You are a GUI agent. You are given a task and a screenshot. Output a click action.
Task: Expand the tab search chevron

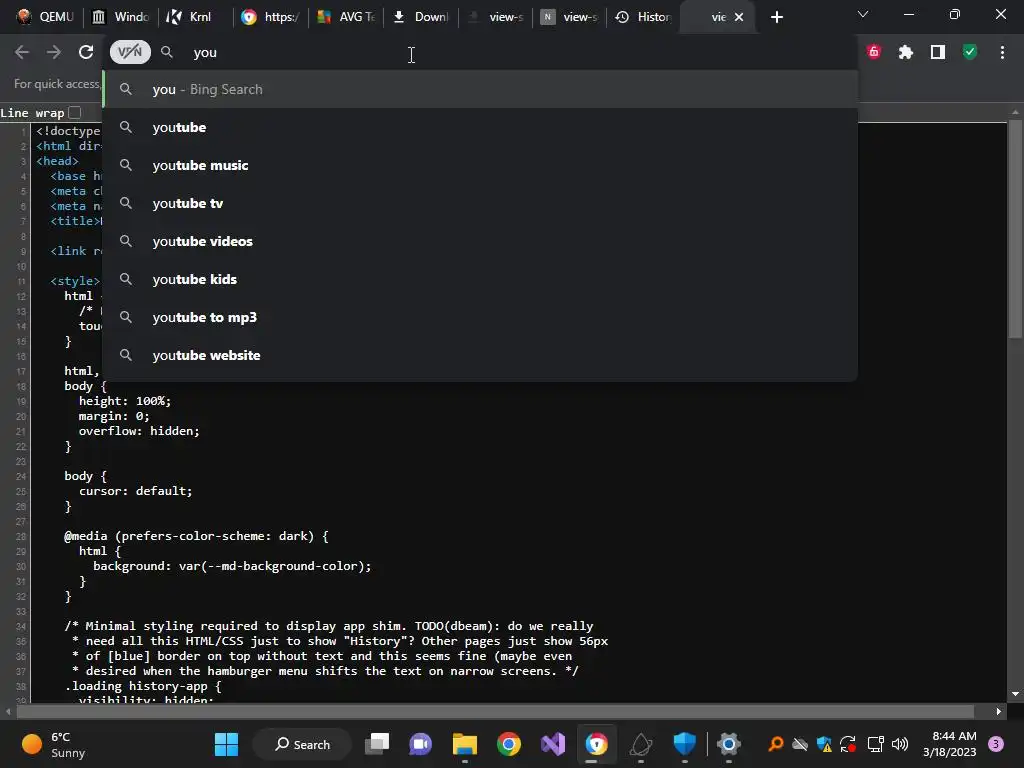click(x=863, y=14)
